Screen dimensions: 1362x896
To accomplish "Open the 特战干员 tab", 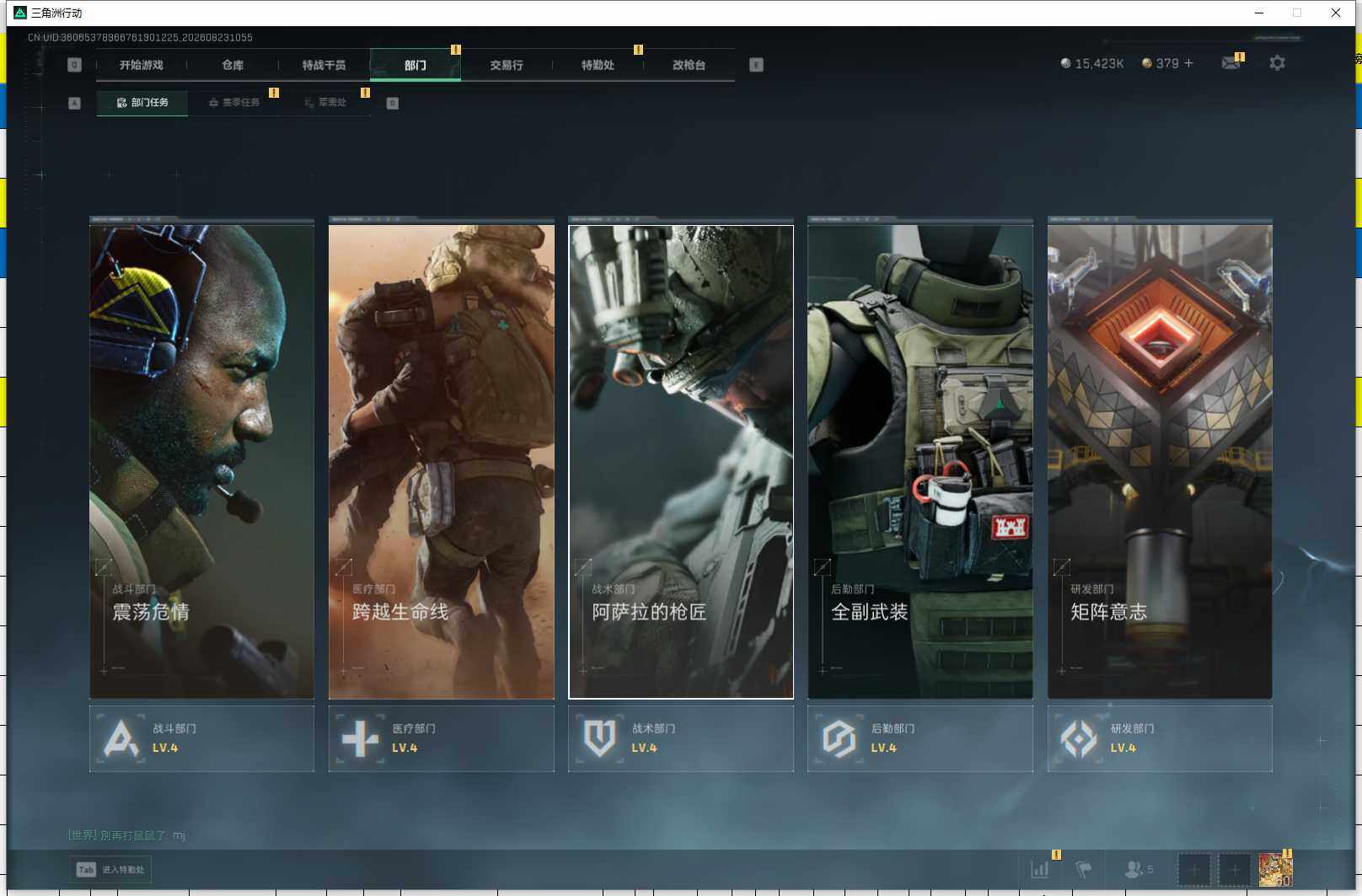I will point(324,65).
